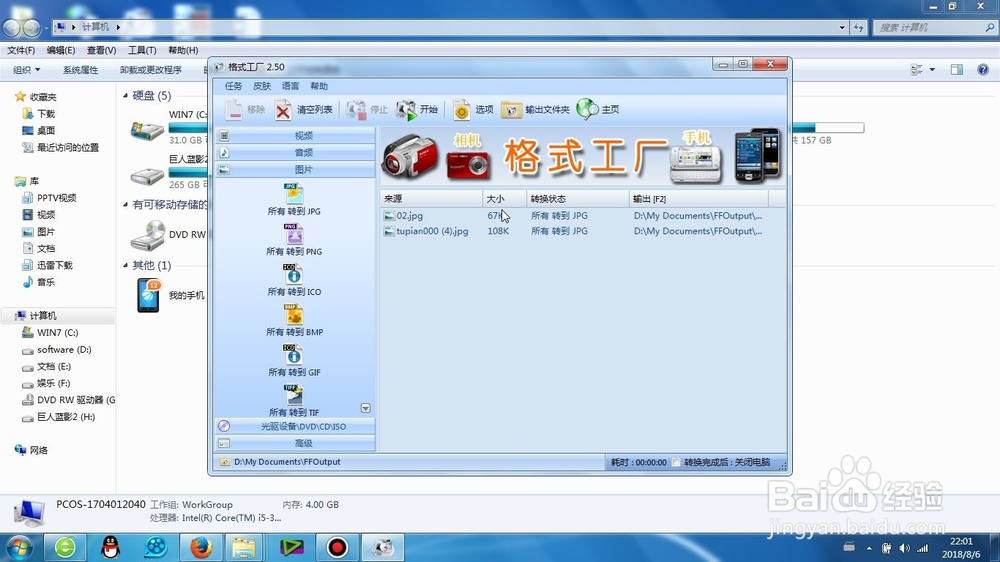This screenshot has height=562, width=1000.
Task: Click the Explorer refresh button
Action: click(859, 27)
